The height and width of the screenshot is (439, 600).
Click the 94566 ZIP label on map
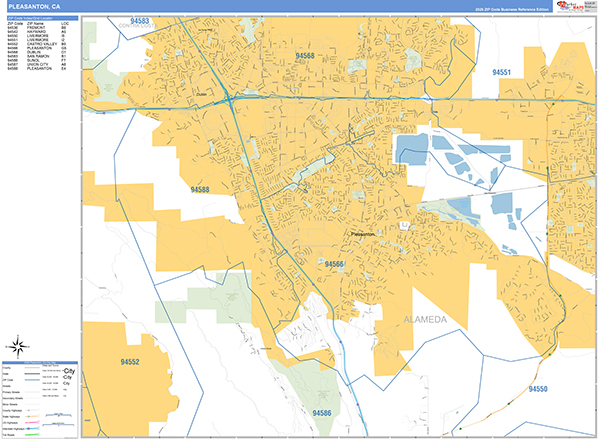(334, 264)
